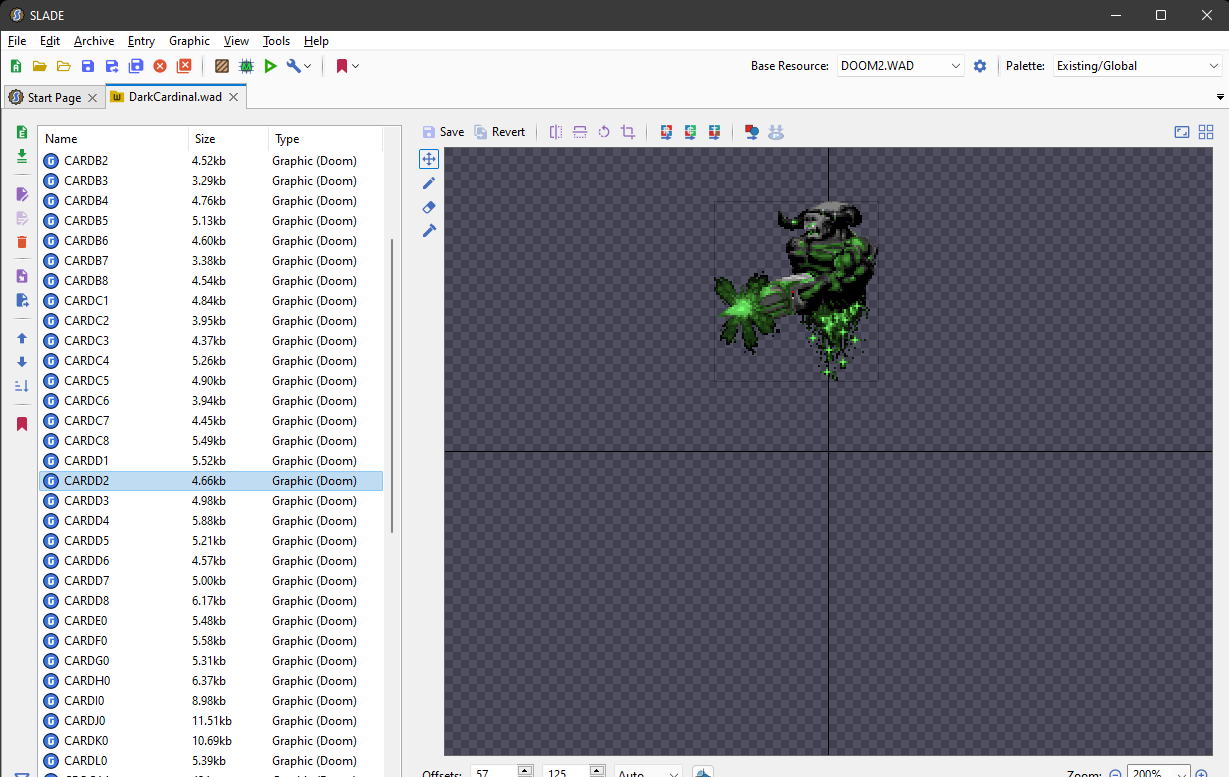The height and width of the screenshot is (777, 1229).
Task: Open the Entry menu
Action: tap(141, 41)
